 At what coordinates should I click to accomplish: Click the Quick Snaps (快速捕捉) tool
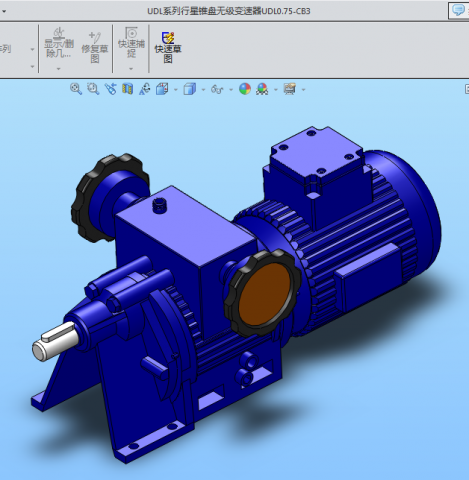coord(131,43)
